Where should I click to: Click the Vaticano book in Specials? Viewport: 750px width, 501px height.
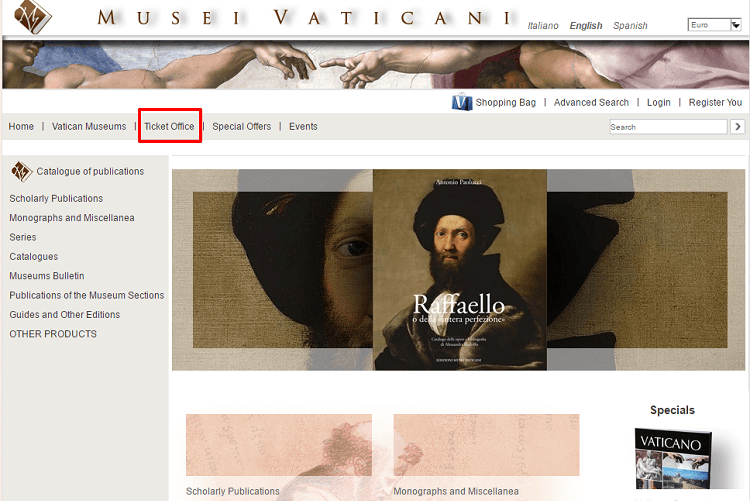tap(673, 458)
